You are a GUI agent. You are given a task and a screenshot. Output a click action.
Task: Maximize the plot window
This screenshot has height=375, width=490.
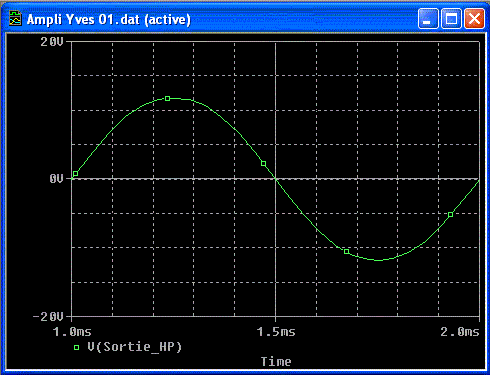pyautogui.click(x=451, y=19)
